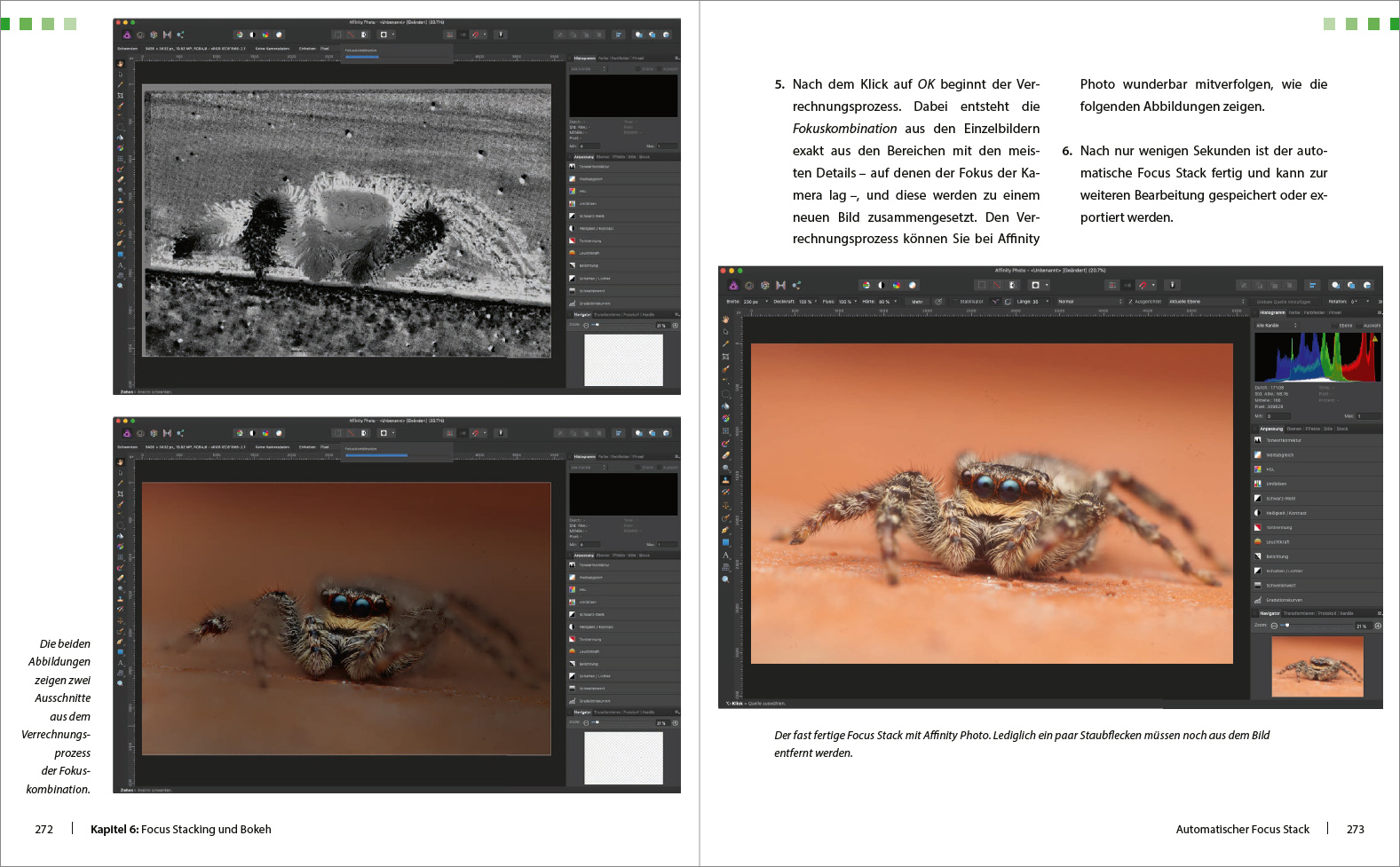Open the Alle Kanäle channel dropdown
Viewport: 1400px width, 867px height.
pos(1276,326)
